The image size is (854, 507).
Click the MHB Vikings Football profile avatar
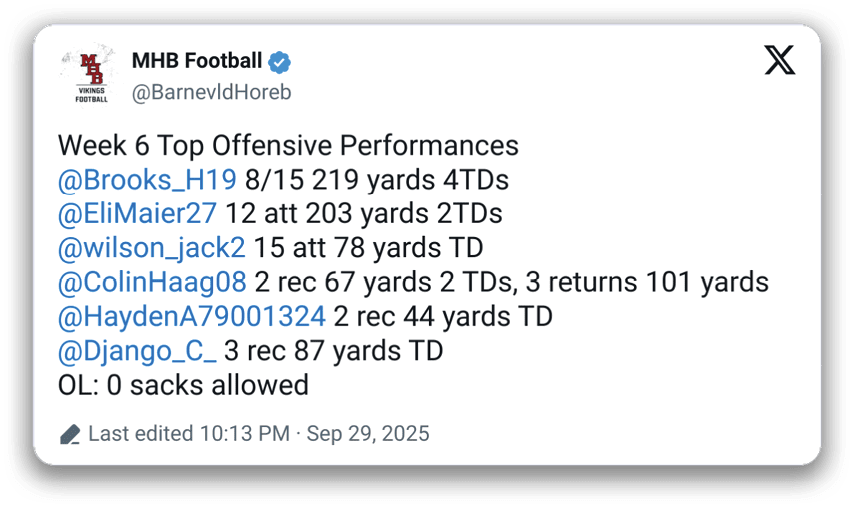tap(90, 75)
